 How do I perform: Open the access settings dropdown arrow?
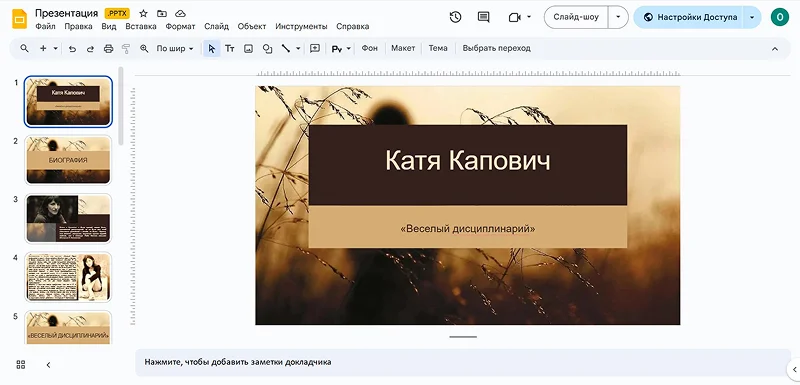(752, 17)
